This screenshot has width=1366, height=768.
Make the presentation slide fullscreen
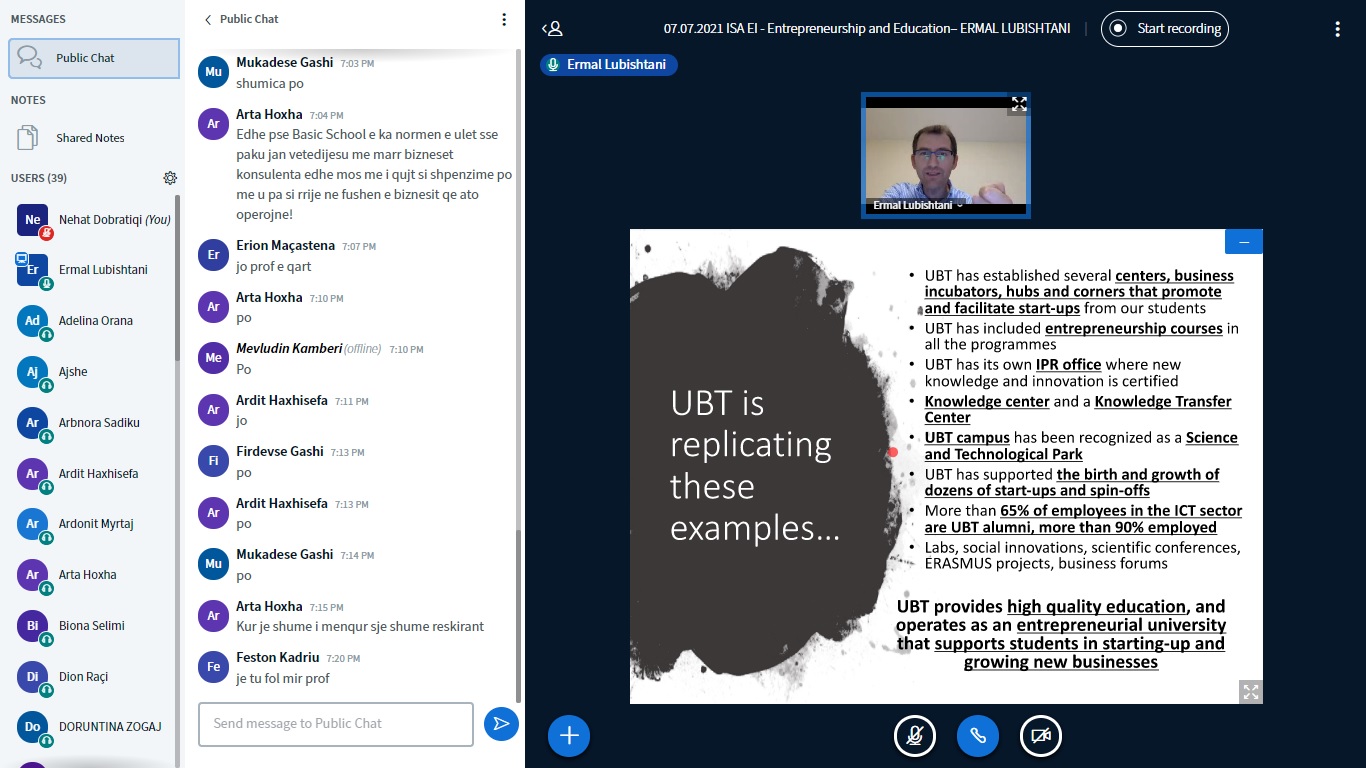(x=1250, y=691)
